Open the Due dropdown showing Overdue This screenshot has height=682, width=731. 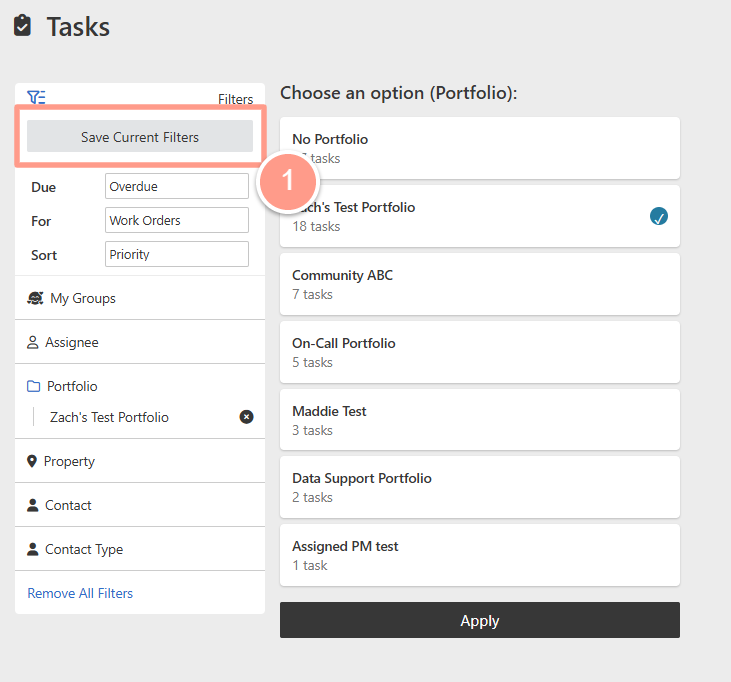176,187
